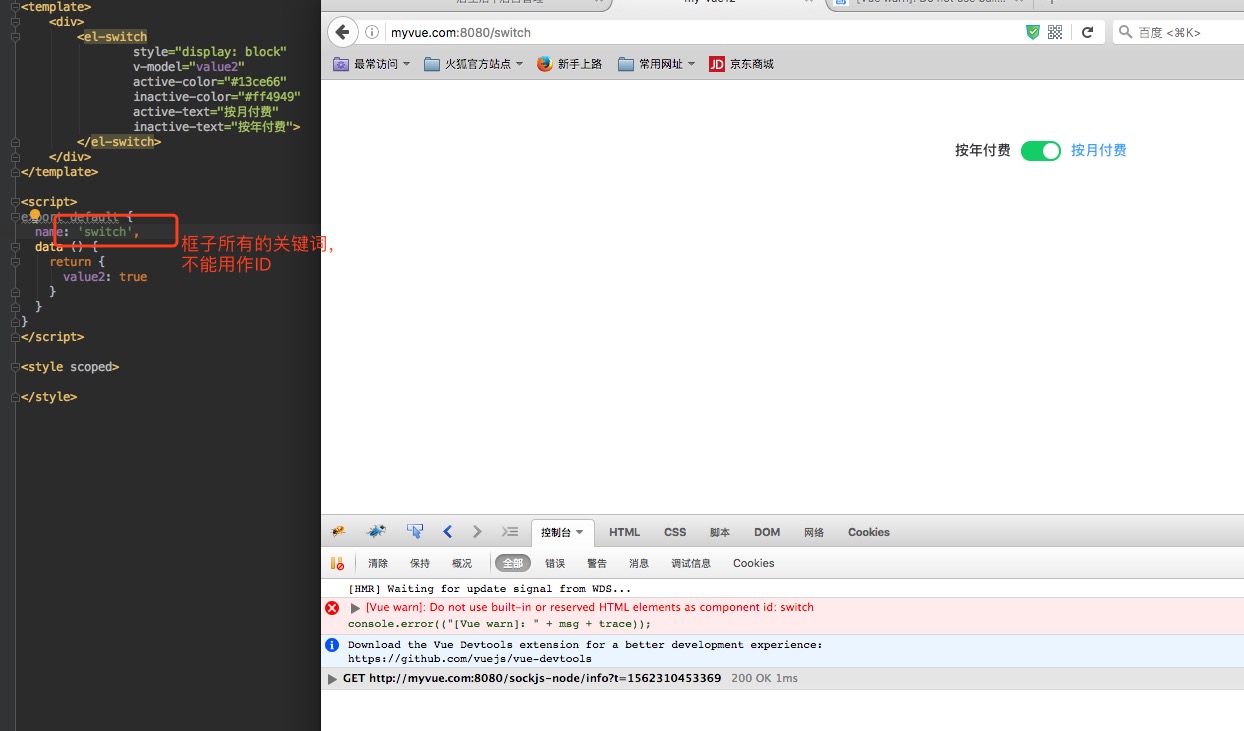Click the QR code icon in address bar
Image resolution: width=1244 pixels, height=731 pixels.
[x=1055, y=32]
